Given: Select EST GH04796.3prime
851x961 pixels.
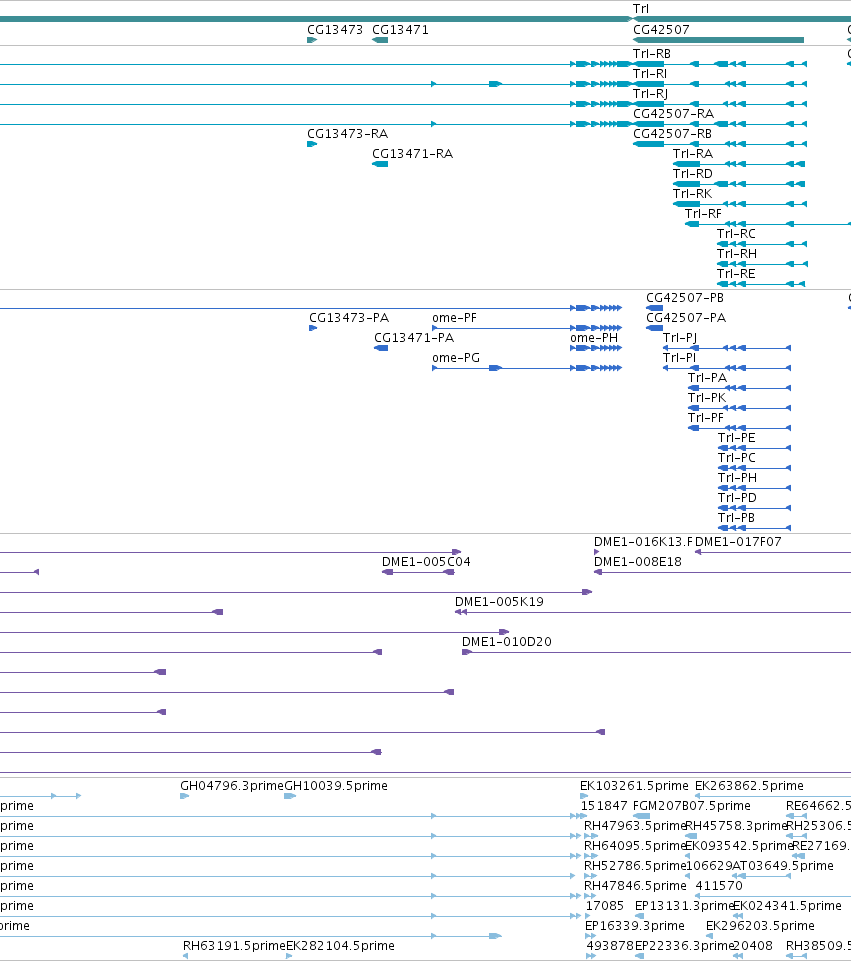Looking at the screenshot, I should (232, 786).
